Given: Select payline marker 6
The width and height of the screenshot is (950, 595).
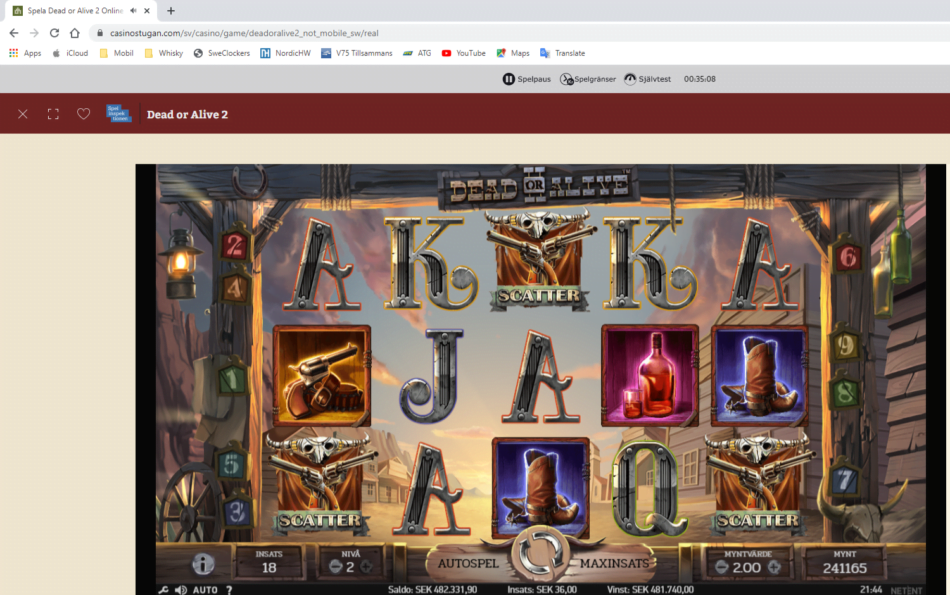Looking at the screenshot, I should tap(848, 258).
